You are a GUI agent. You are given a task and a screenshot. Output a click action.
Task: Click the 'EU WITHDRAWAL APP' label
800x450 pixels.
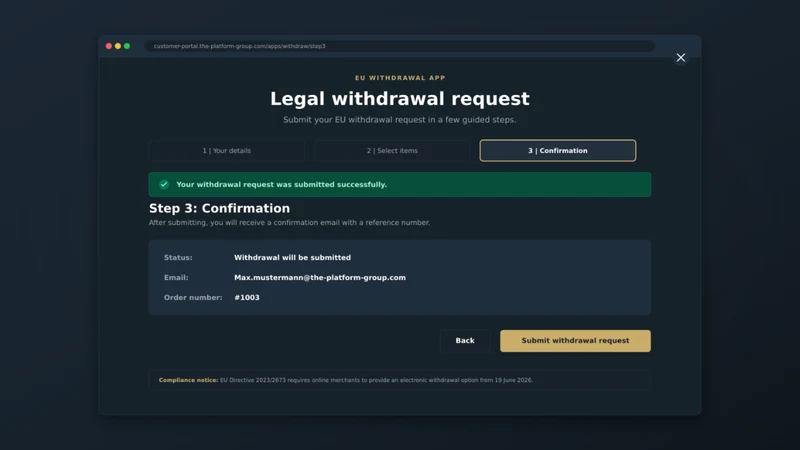point(400,78)
